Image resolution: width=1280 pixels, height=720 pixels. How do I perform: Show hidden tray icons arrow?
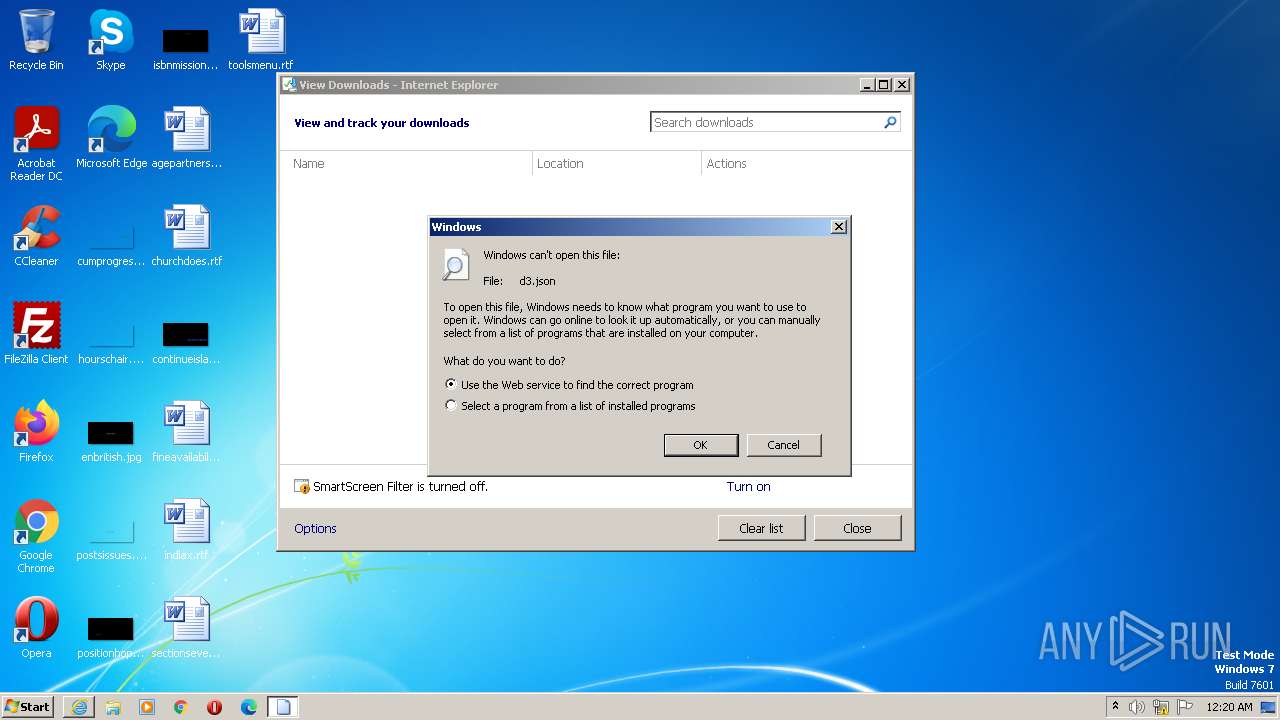pyautogui.click(x=1116, y=706)
